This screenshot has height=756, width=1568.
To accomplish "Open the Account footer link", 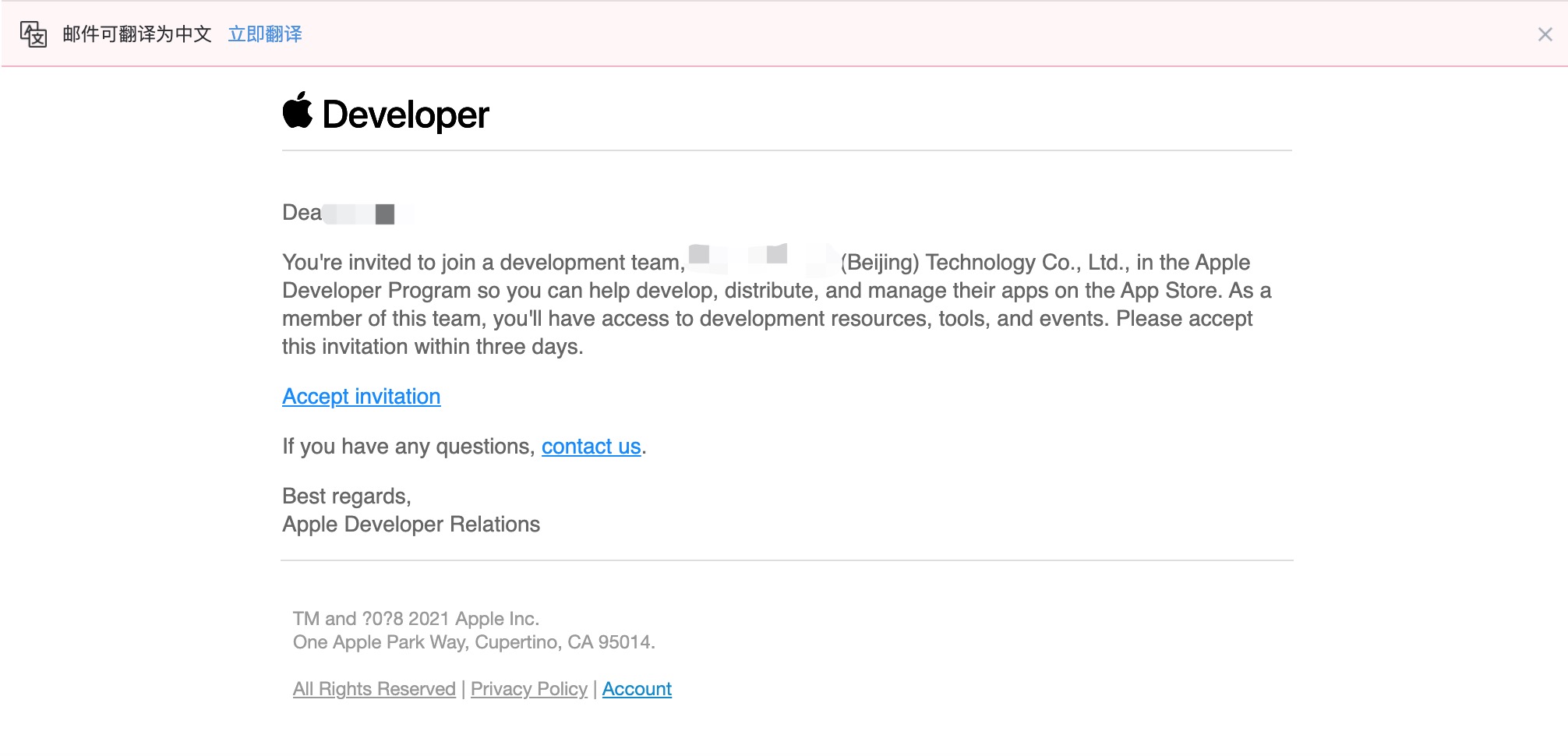I will [x=637, y=689].
